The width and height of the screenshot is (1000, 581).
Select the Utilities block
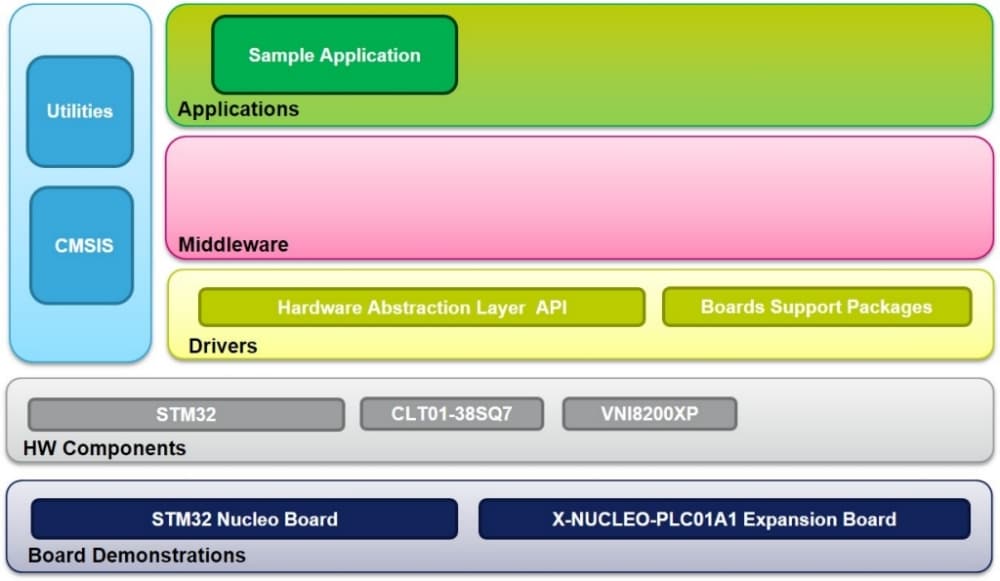coord(79,111)
